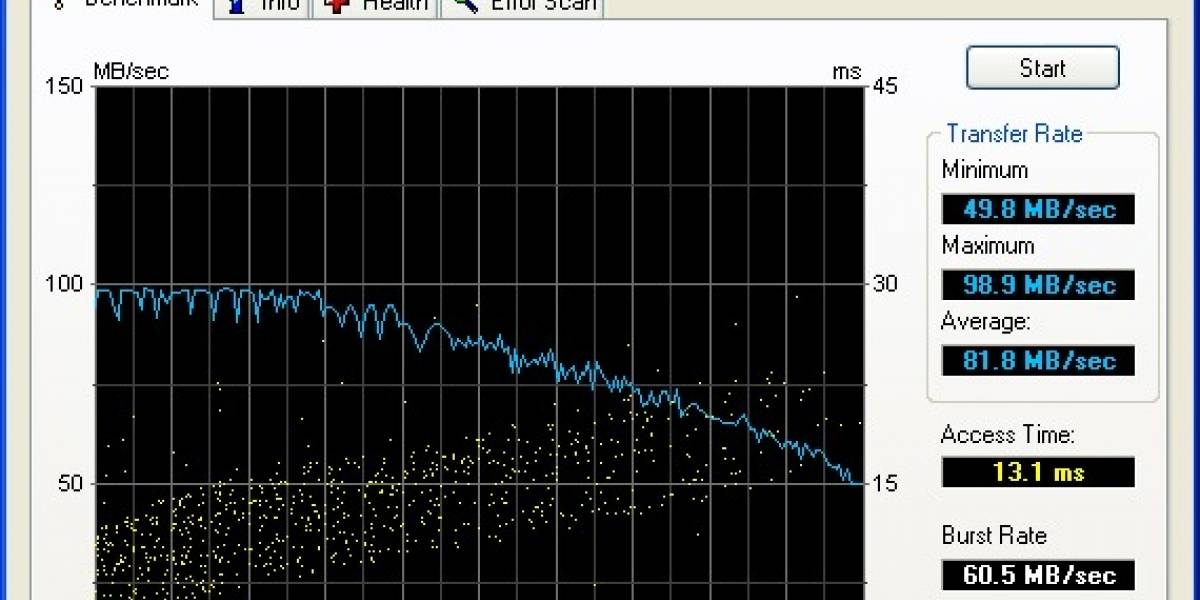Click the Transfer Rate group label
Screen dimensions: 1200x600
click(x=1014, y=134)
